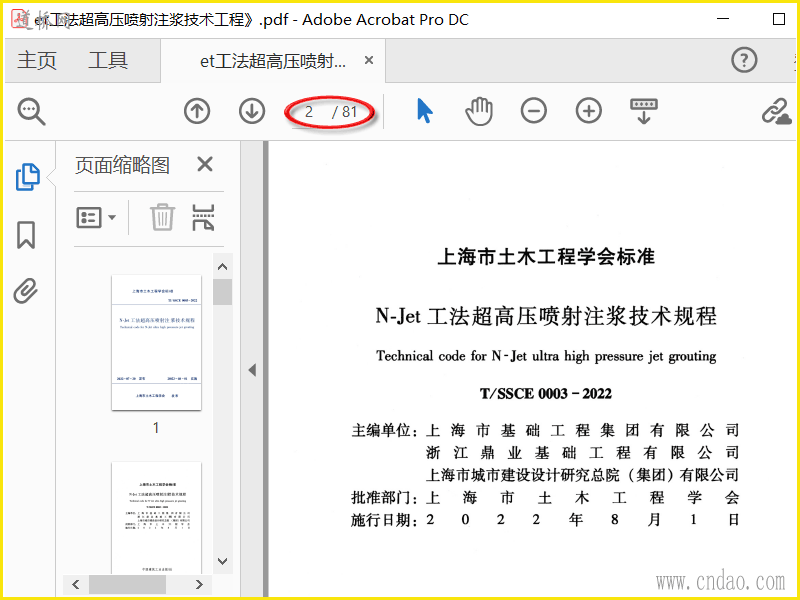Viewport: 800px width, 600px height.
Task: Select the hand pan tool
Action: (479, 111)
